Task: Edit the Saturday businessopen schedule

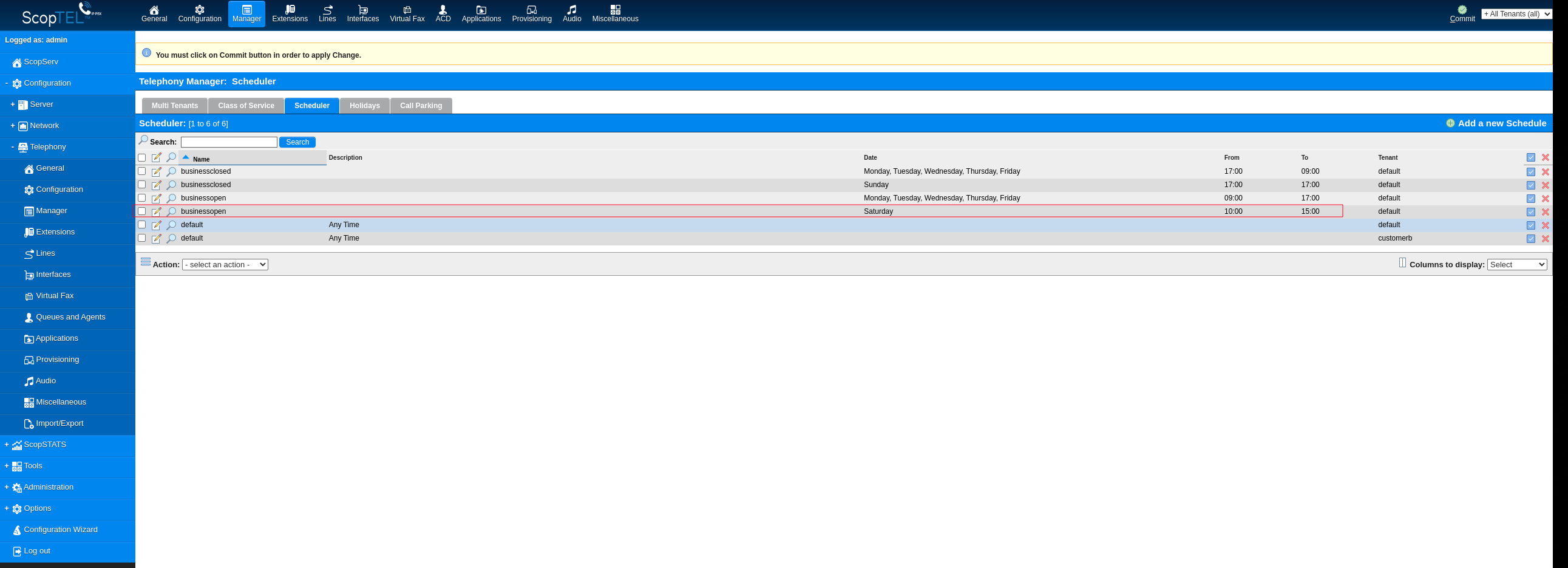Action: pos(157,211)
